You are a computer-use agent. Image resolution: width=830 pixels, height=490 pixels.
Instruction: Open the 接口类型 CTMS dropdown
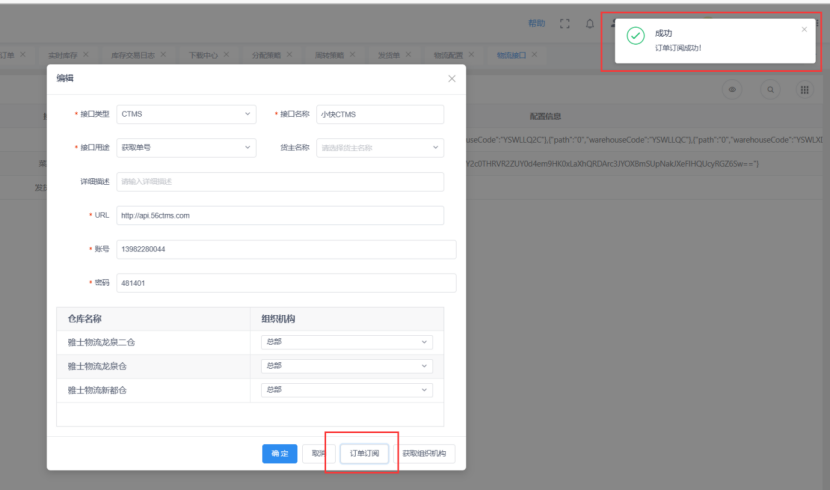click(x=186, y=114)
